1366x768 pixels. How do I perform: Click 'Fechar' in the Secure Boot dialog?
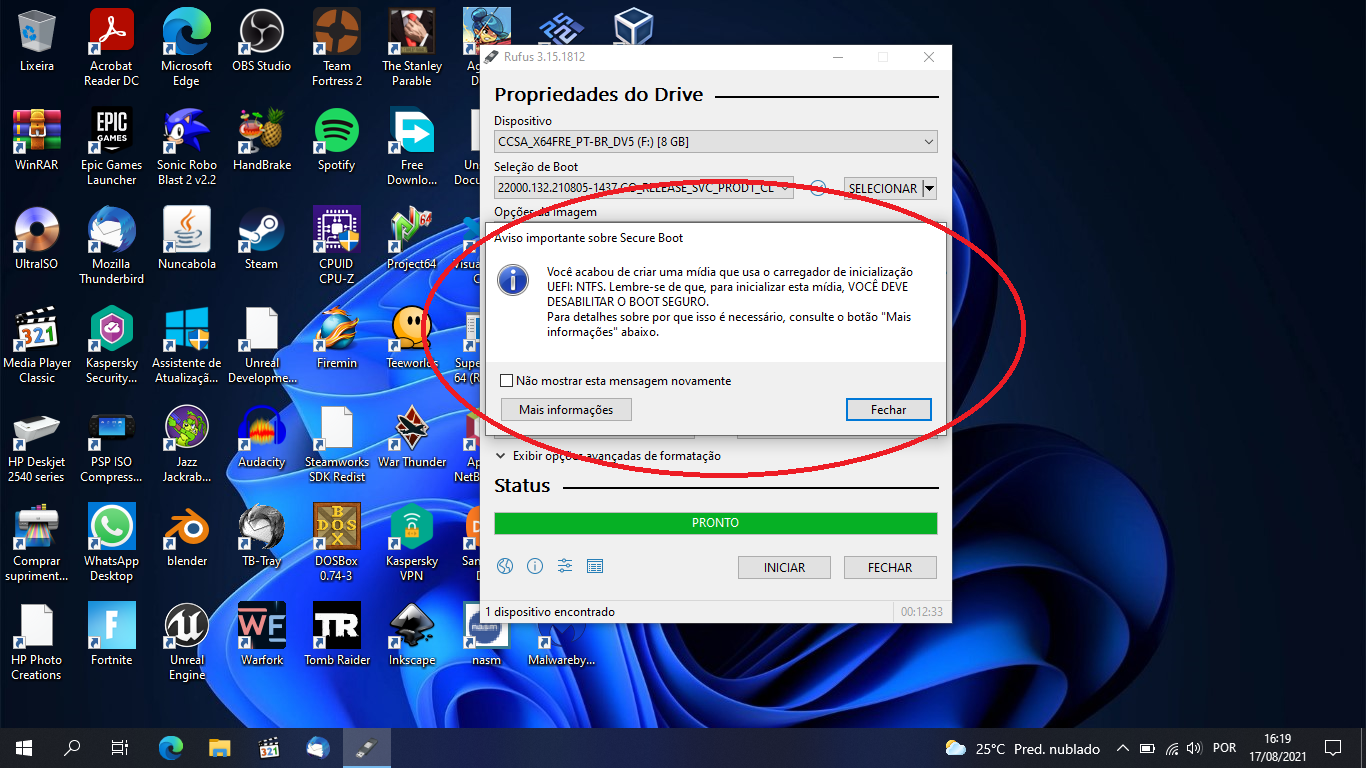[888, 409]
